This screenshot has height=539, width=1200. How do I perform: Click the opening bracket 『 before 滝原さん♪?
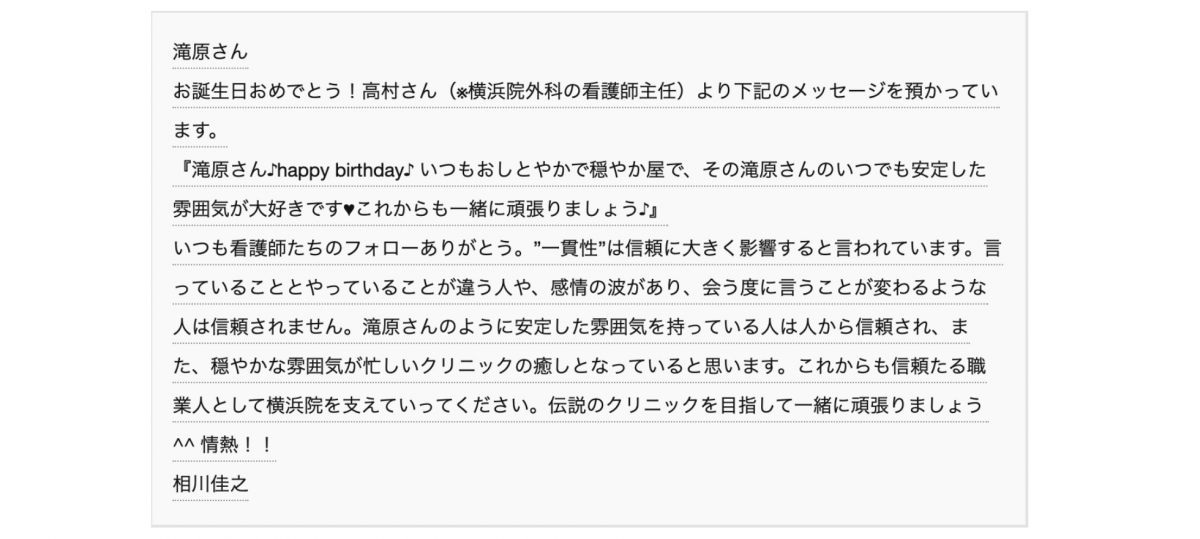pyautogui.click(x=180, y=170)
